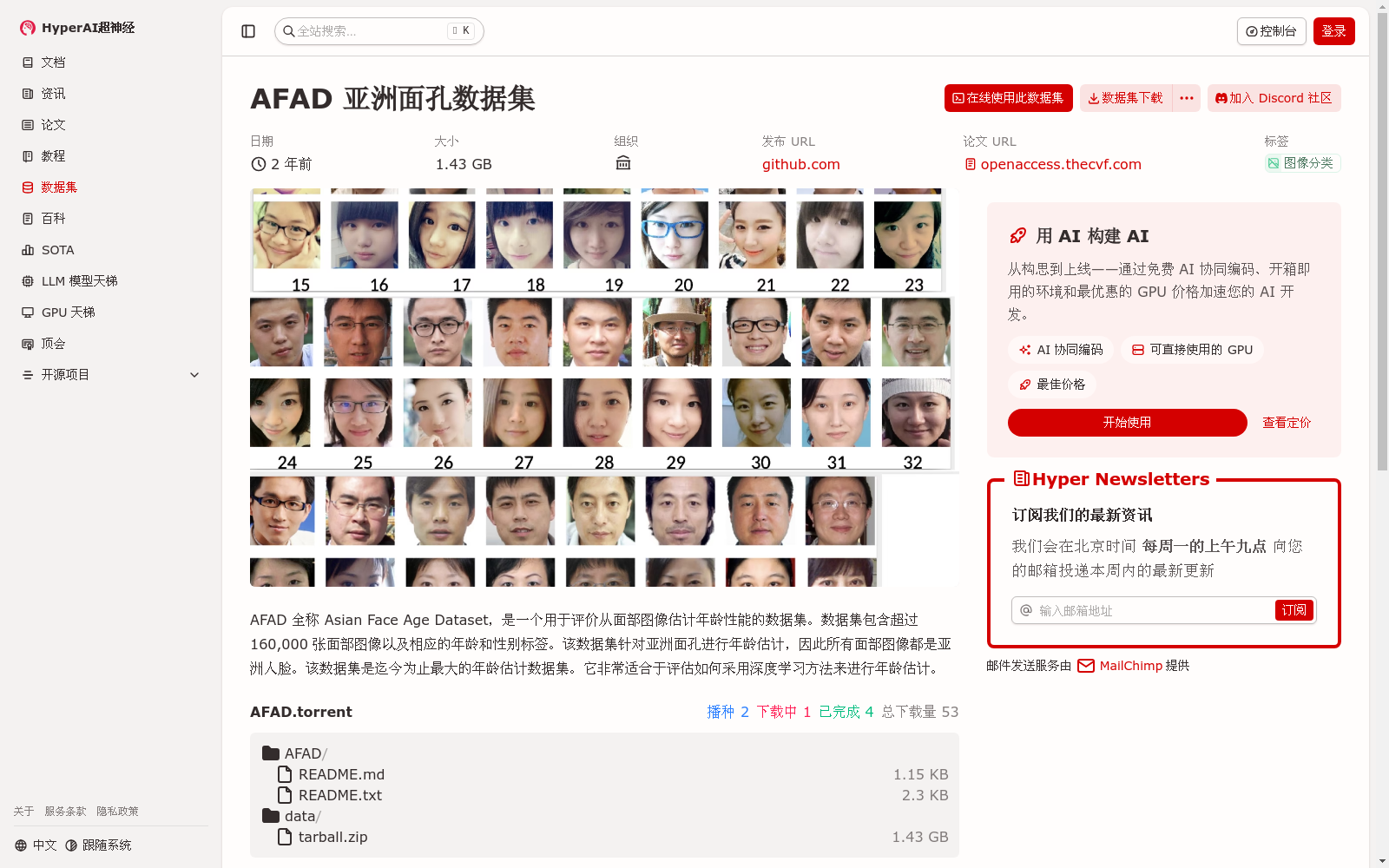
Task: Open the 百科 encyclopedia section
Action: coord(52,218)
